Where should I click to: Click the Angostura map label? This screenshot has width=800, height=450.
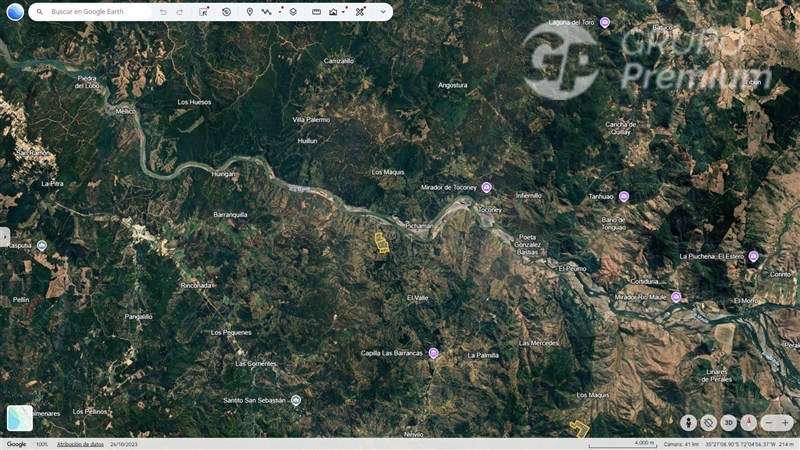point(453,85)
